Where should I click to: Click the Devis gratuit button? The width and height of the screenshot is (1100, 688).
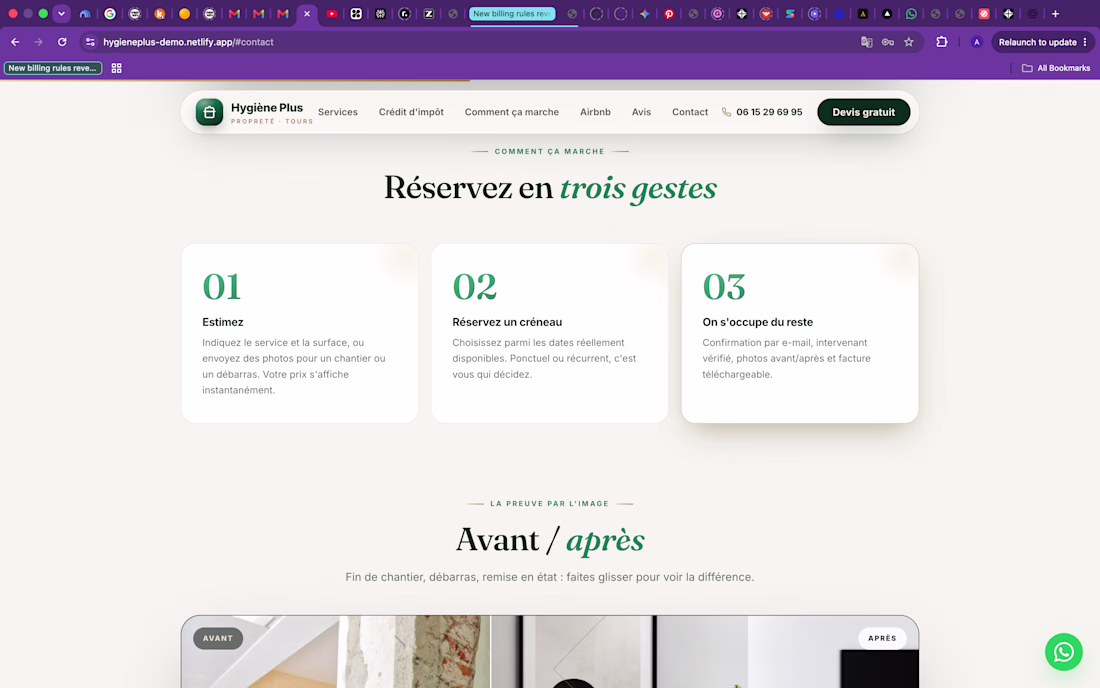(x=864, y=112)
